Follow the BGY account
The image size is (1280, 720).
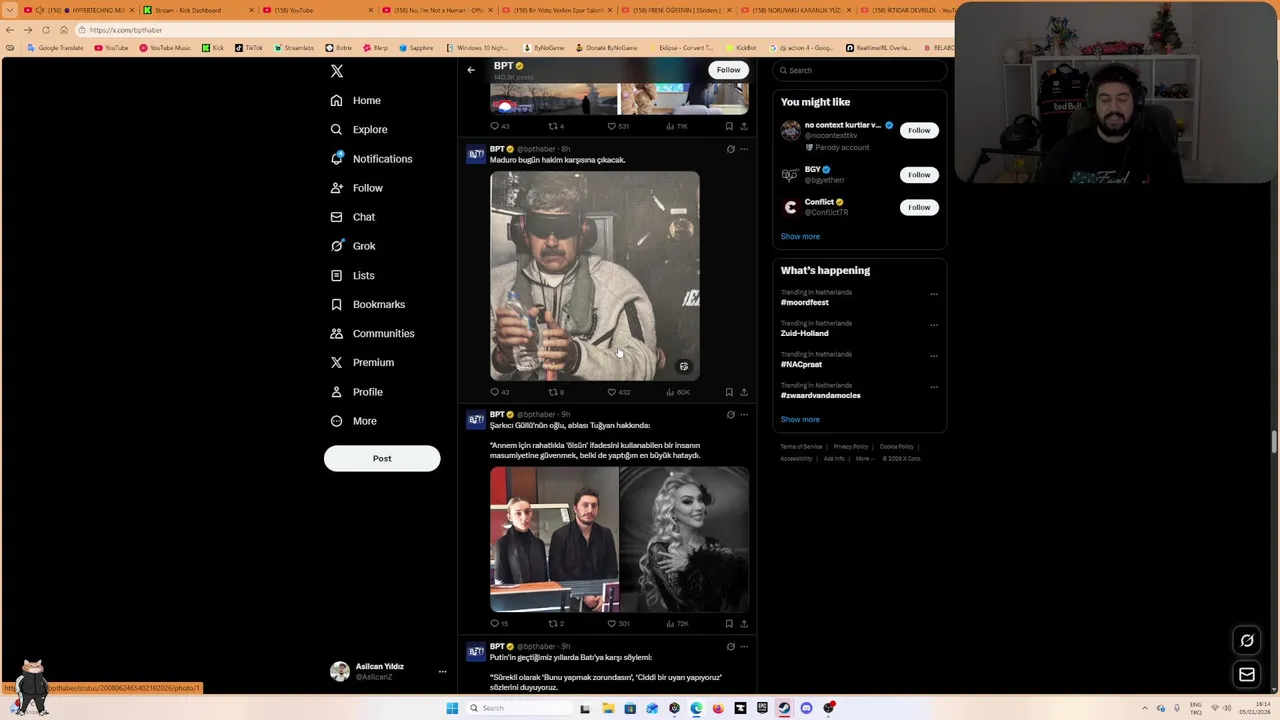click(x=919, y=175)
